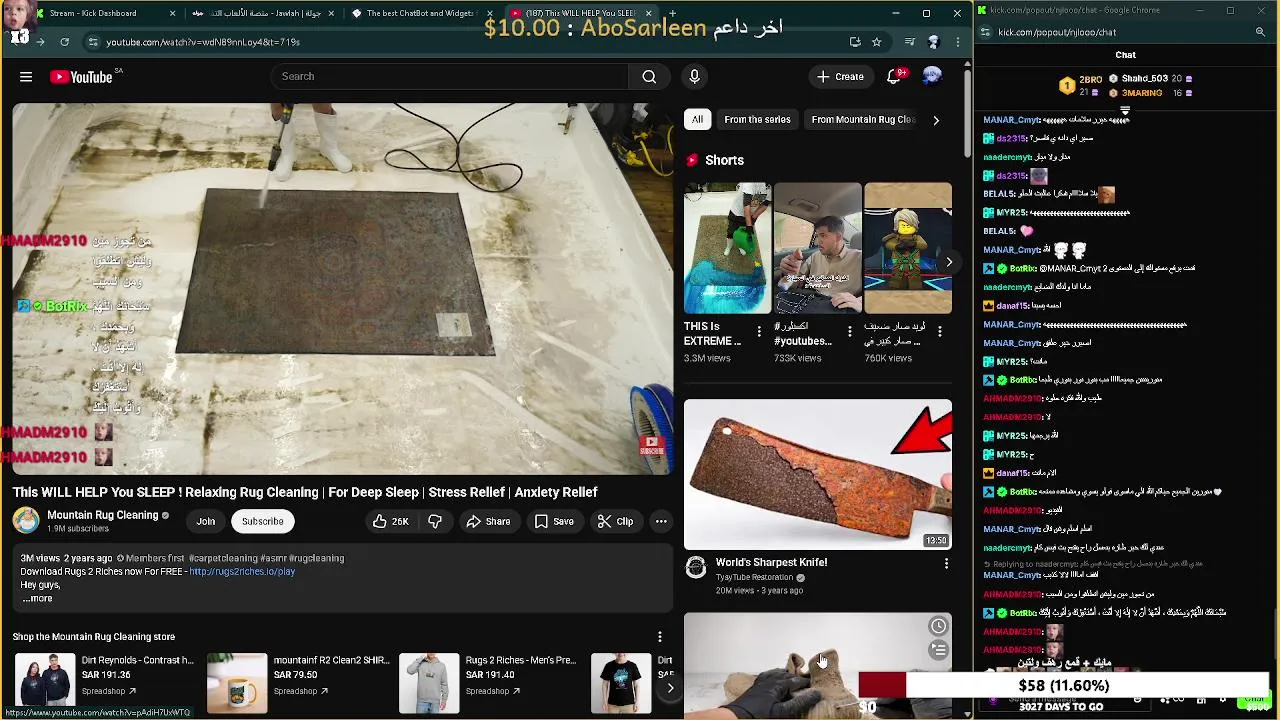Click the Join membership button
Image resolution: width=1280 pixels, height=720 pixels.
pyautogui.click(x=205, y=521)
